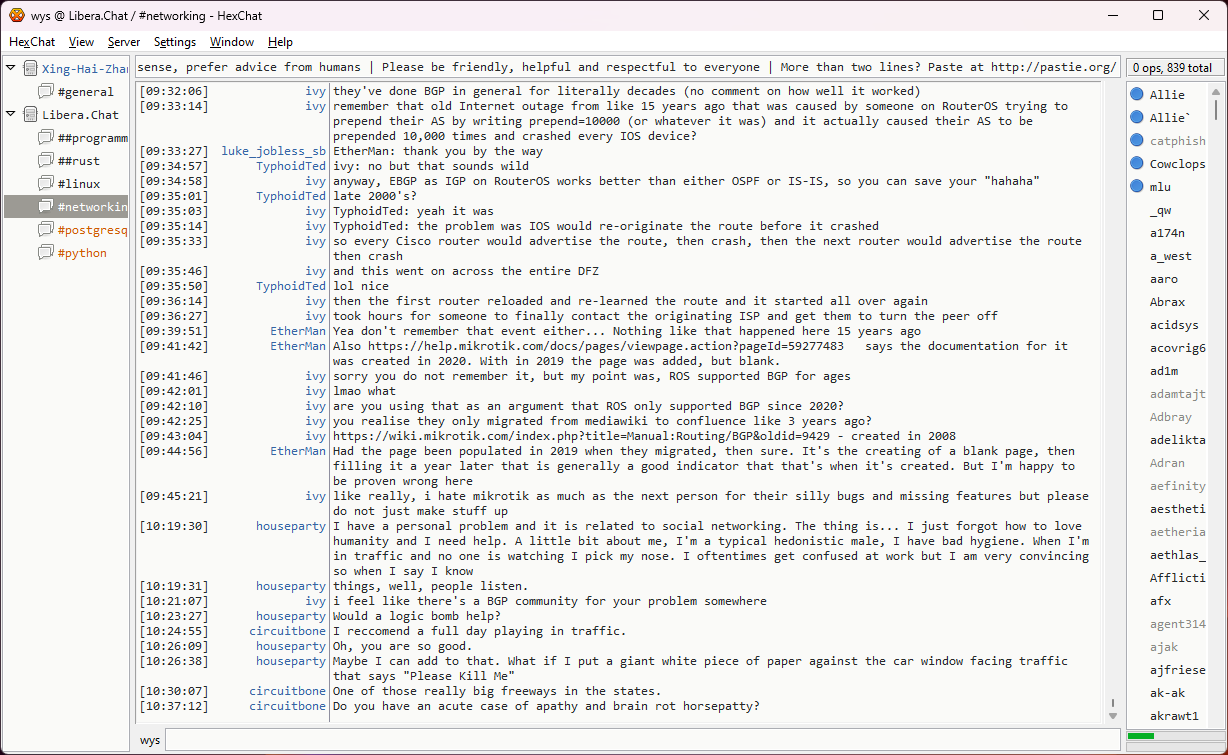Click the user list scroll up arrow
The width and height of the screenshot is (1228, 755).
(x=1215, y=90)
